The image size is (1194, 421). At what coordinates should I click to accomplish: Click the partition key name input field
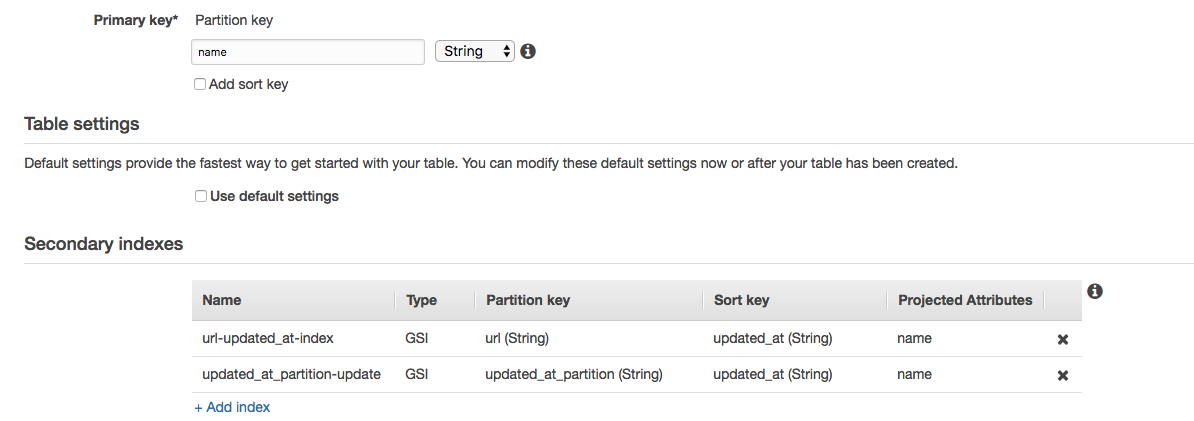(308, 52)
